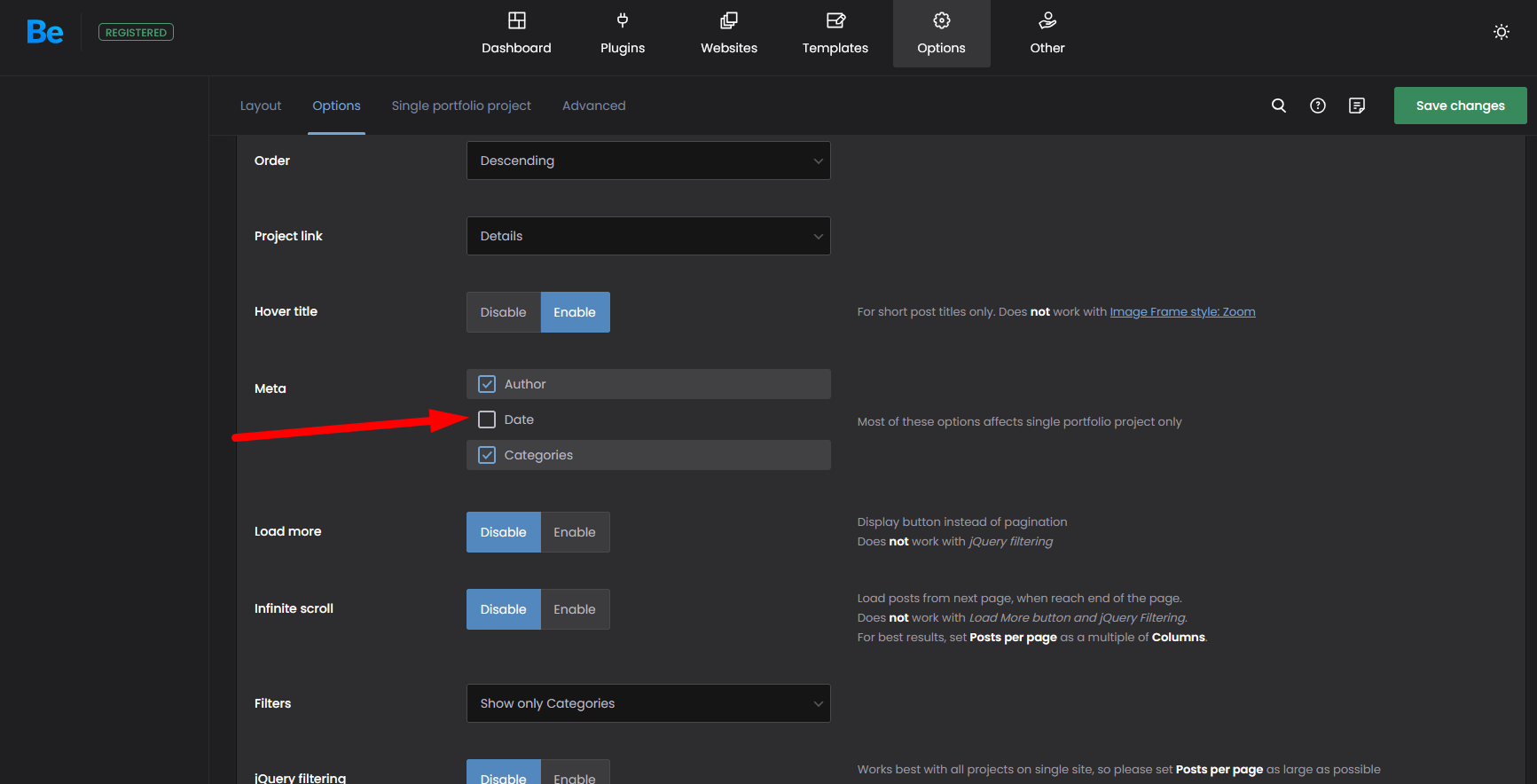Set Infinite scroll to Enable
The height and width of the screenshot is (784, 1537).
pyautogui.click(x=575, y=609)
